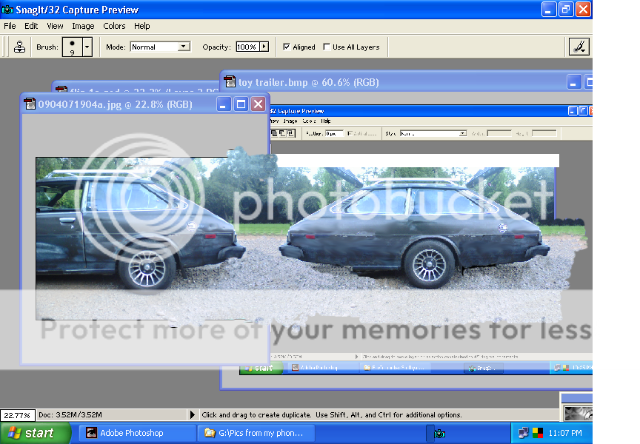Click the brush size preview swatch
This screenshot has width=640, height=444.
pyautogui.click(x=72, y=47)
